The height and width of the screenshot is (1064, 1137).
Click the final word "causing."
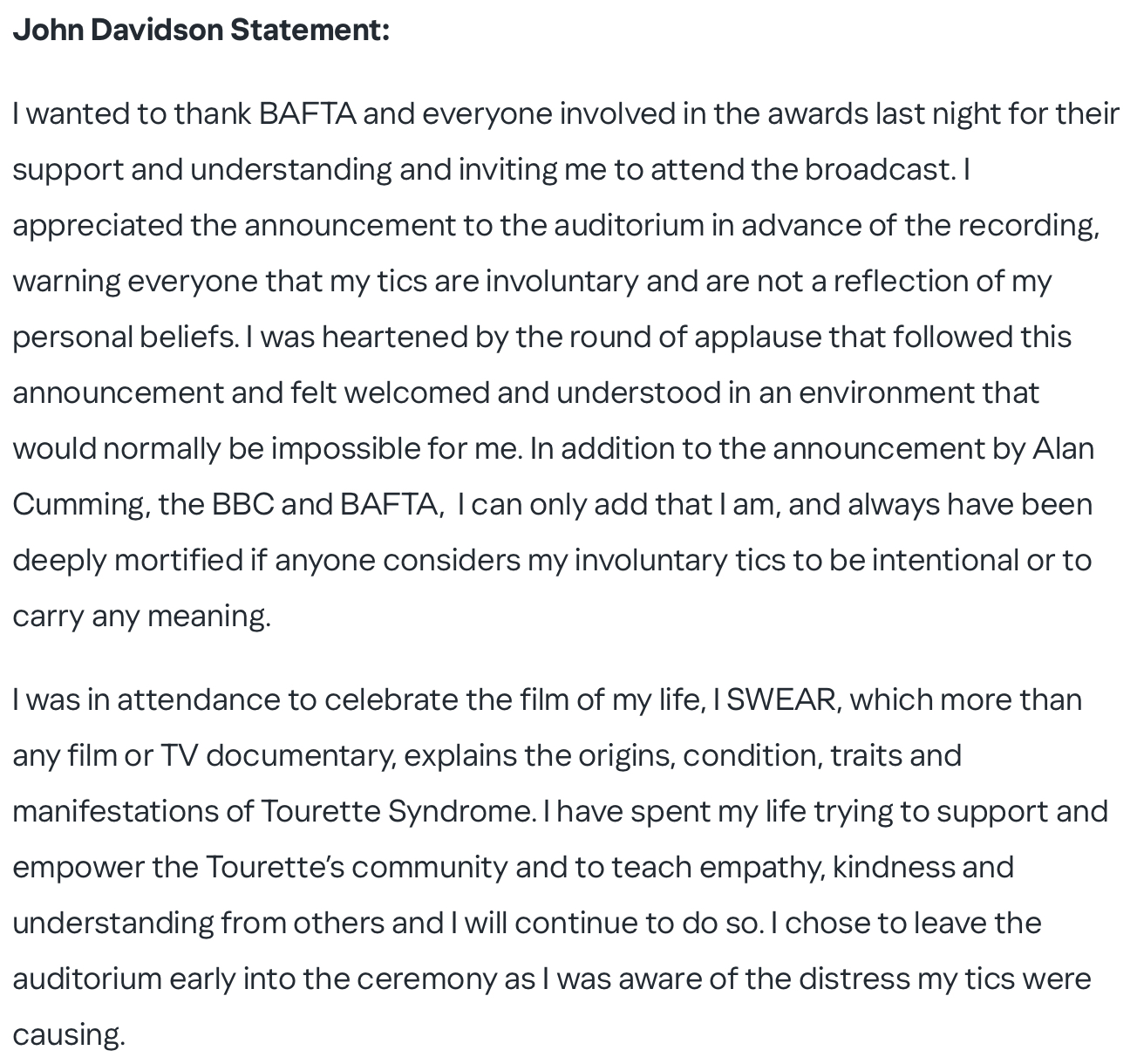point(69,1034)
